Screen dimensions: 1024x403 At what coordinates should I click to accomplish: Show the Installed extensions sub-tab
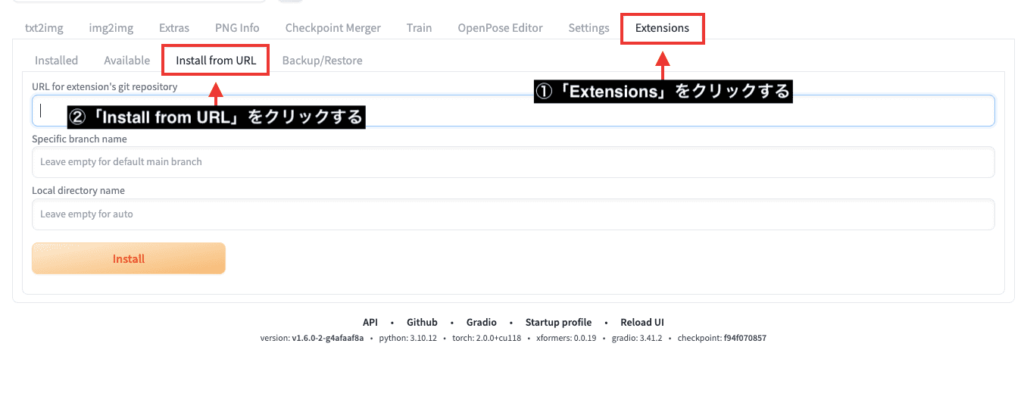point(56,60)
